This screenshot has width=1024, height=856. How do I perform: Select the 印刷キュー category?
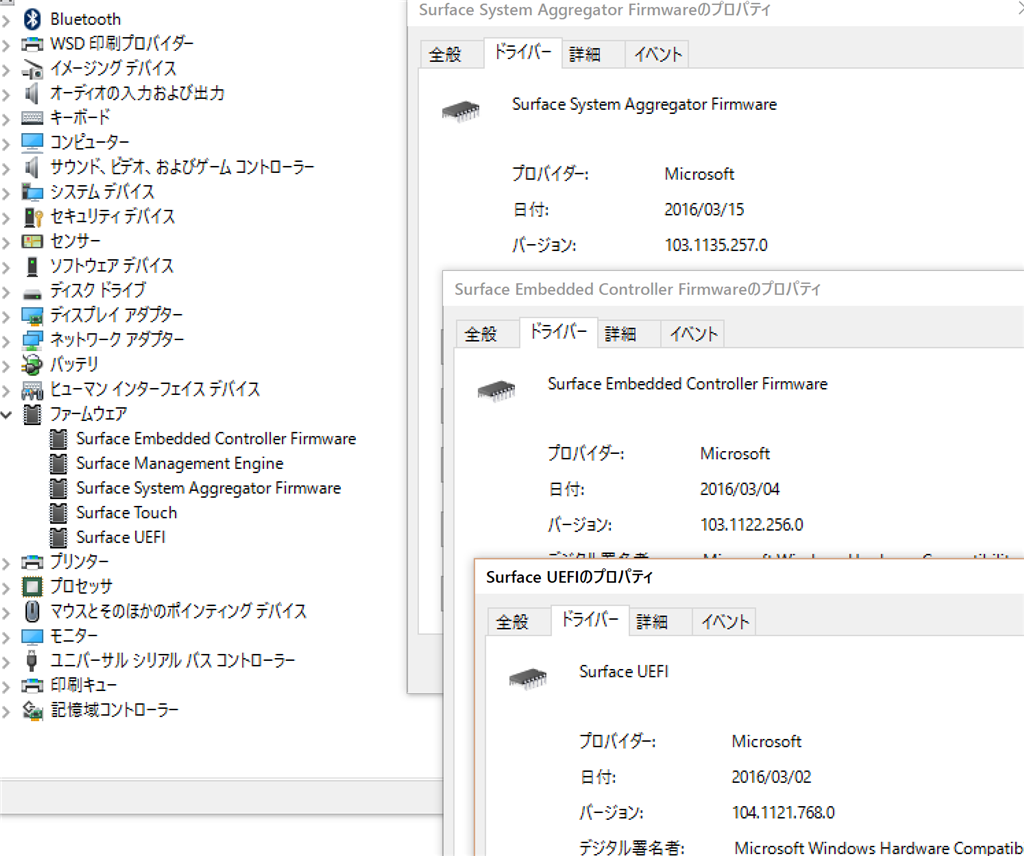(x=84, y=685)
